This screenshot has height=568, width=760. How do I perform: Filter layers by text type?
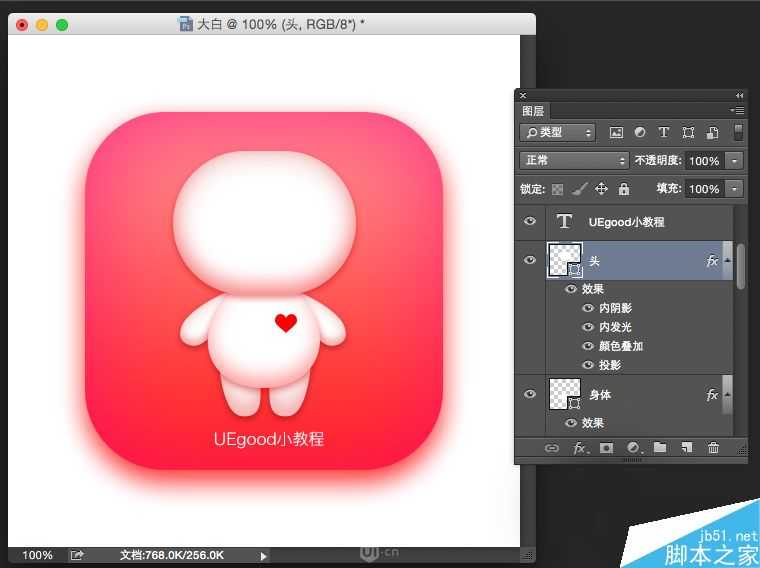point(663,132)
